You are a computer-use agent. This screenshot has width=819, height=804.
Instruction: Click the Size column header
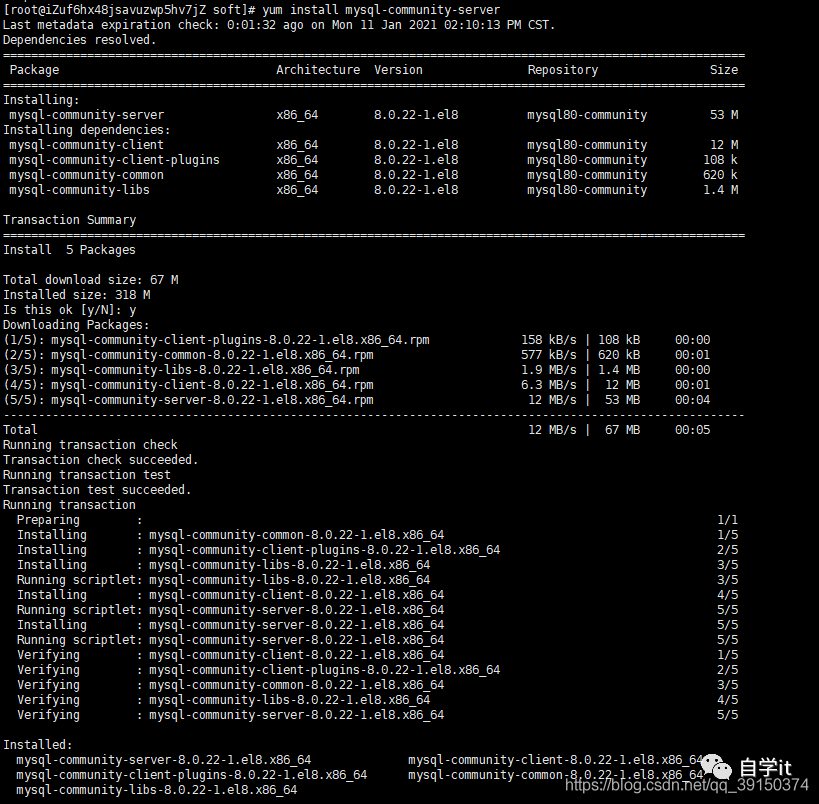coord(724,70)
